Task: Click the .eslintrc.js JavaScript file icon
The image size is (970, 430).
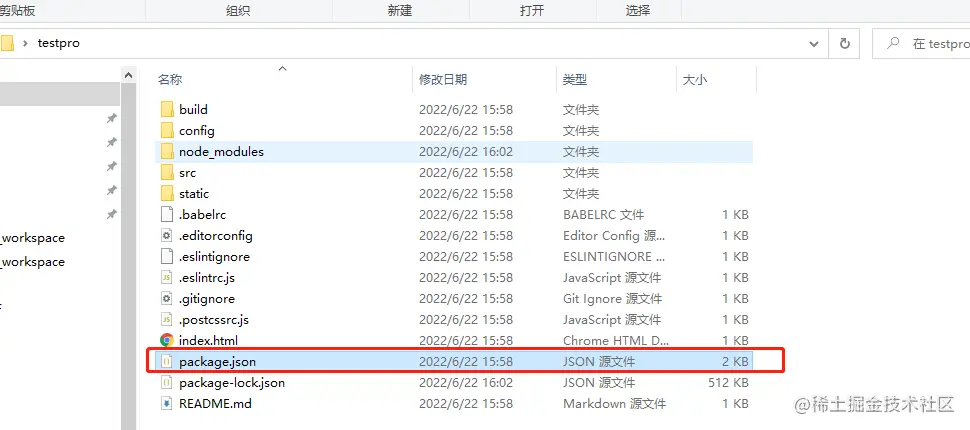Action: [x=166, y=278]
